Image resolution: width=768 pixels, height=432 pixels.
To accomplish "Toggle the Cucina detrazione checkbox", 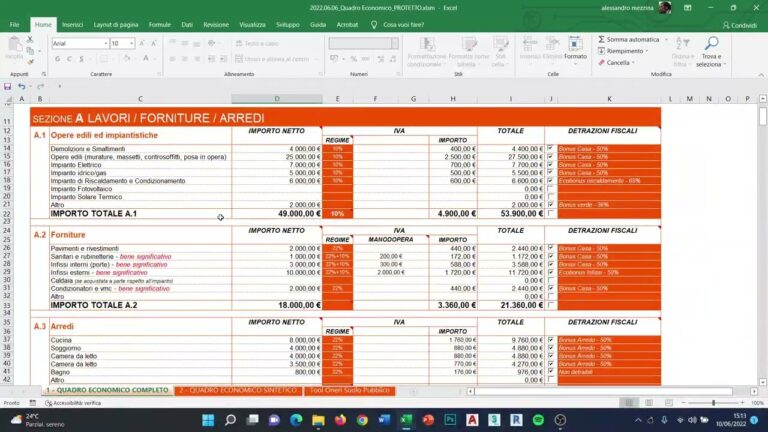I will point(551,340).
